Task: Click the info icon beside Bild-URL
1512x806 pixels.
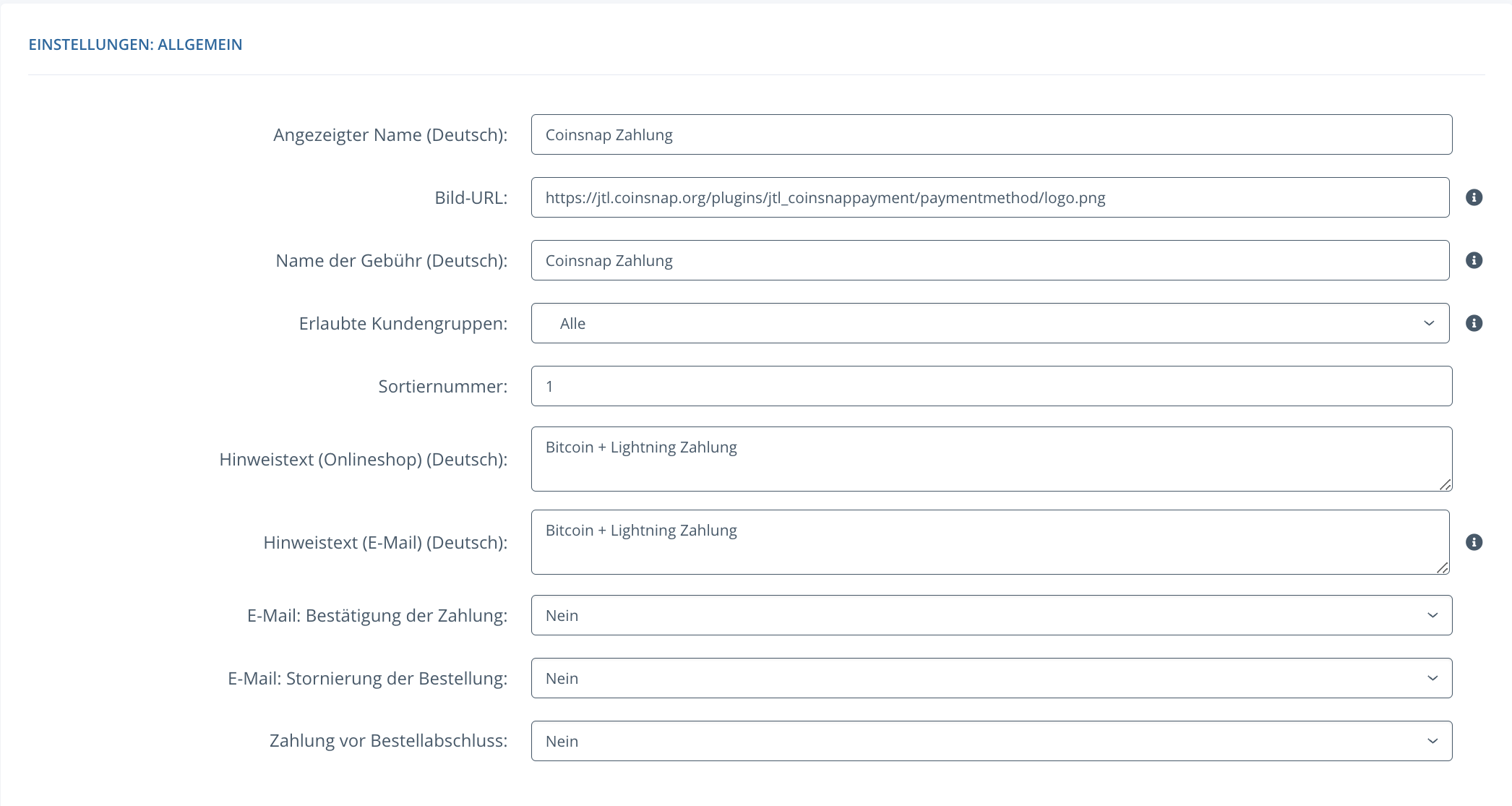Action: coord(1474,197)
